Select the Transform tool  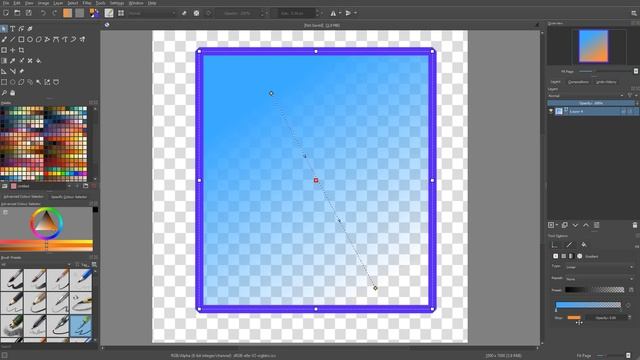tap(4, 50)
